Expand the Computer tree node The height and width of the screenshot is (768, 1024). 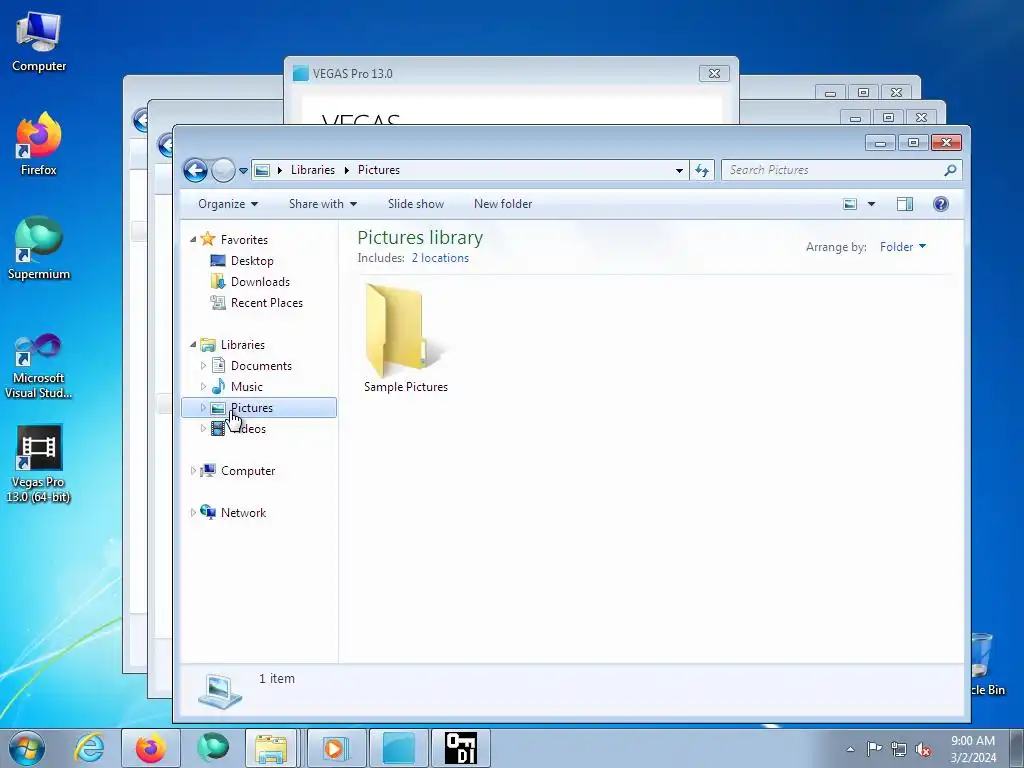[193, 470]
